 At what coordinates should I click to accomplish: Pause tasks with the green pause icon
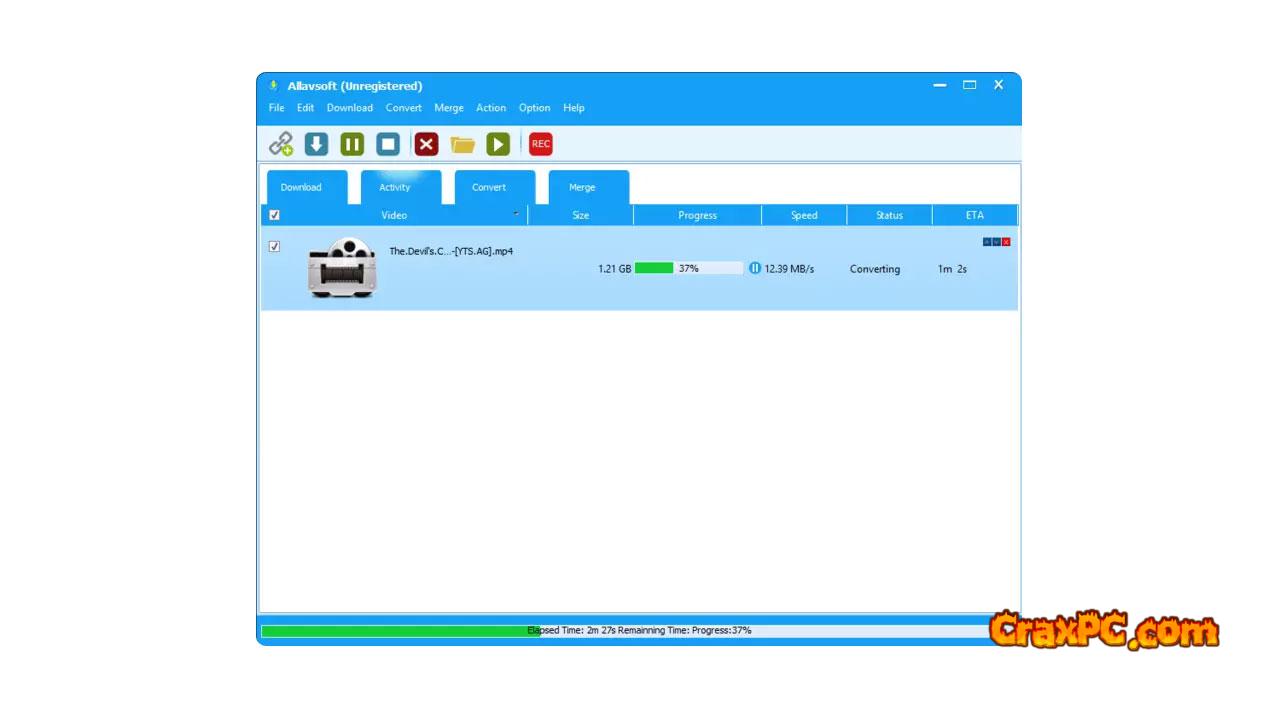tap(352, 144)
